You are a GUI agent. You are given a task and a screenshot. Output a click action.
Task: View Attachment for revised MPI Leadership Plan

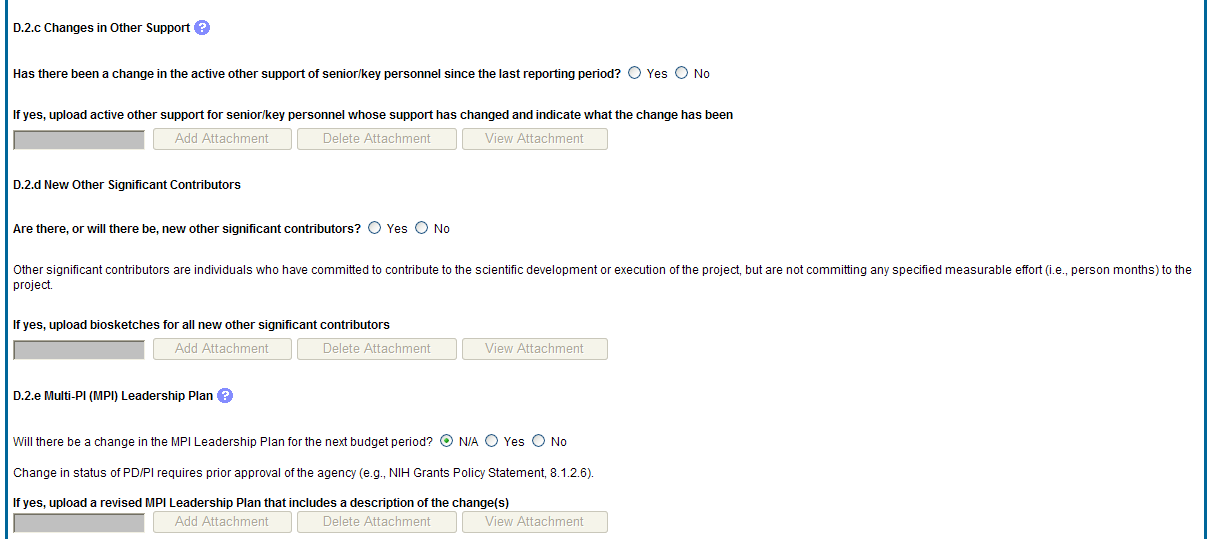pyautogui.click(x=534, y=522)
